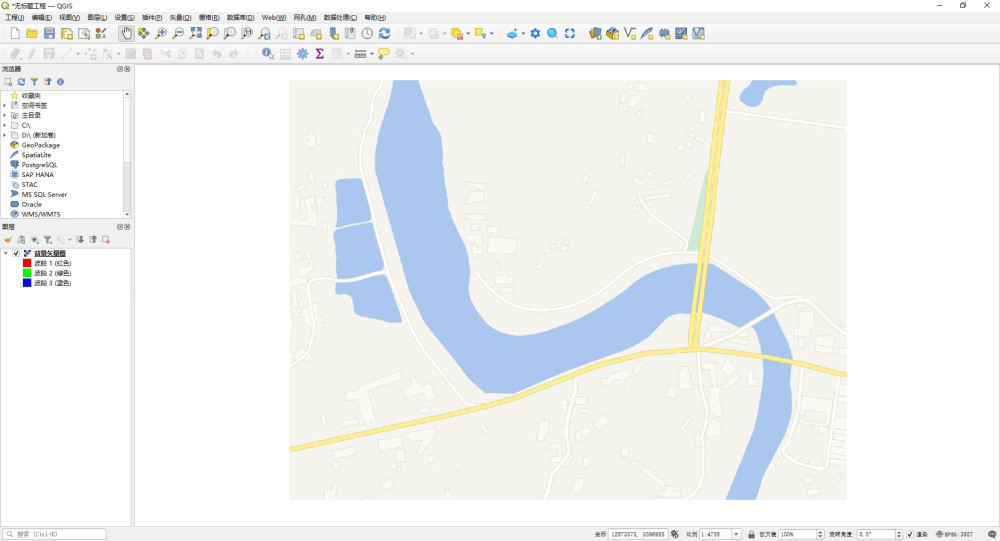Open the blue layer plugin dropdown arrow
This screenshot has width=1000, height=541.
click(x=524, y=34)
